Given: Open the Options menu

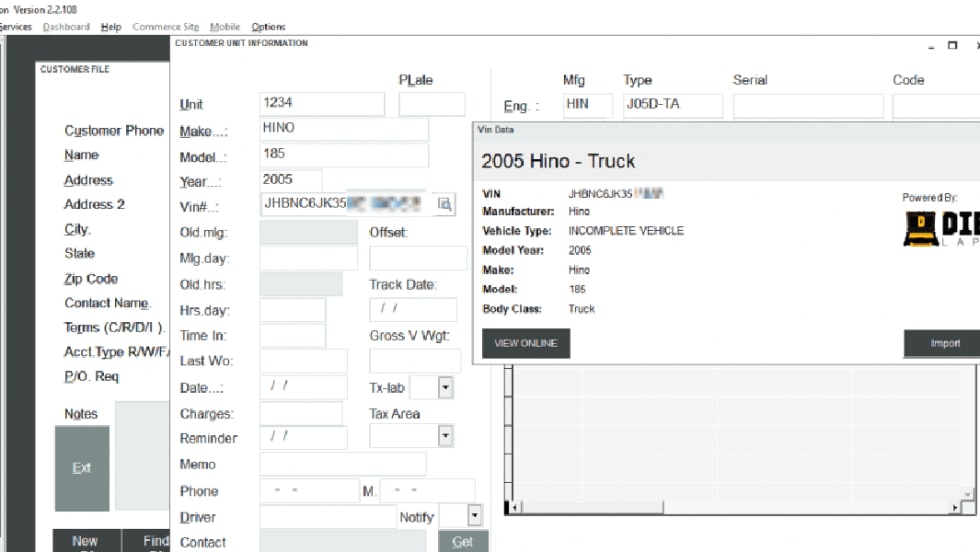Looking at the screenshot, I should (x=268, y=27).
